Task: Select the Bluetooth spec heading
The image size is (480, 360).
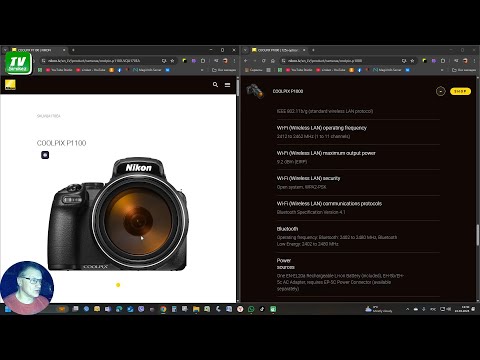Action: [287, 229]
